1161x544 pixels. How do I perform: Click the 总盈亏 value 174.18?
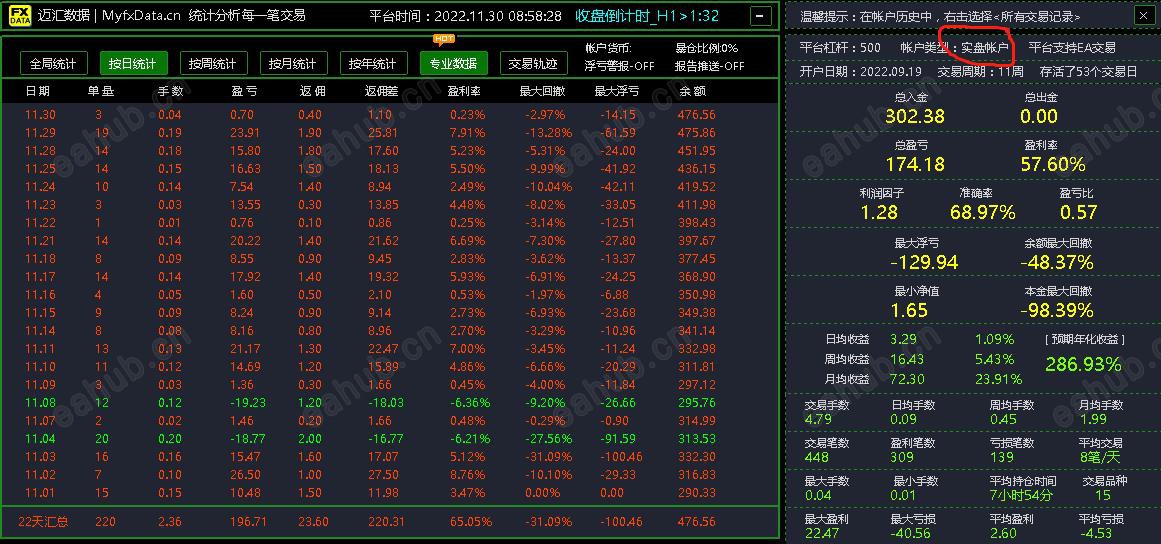pos(914,164)
